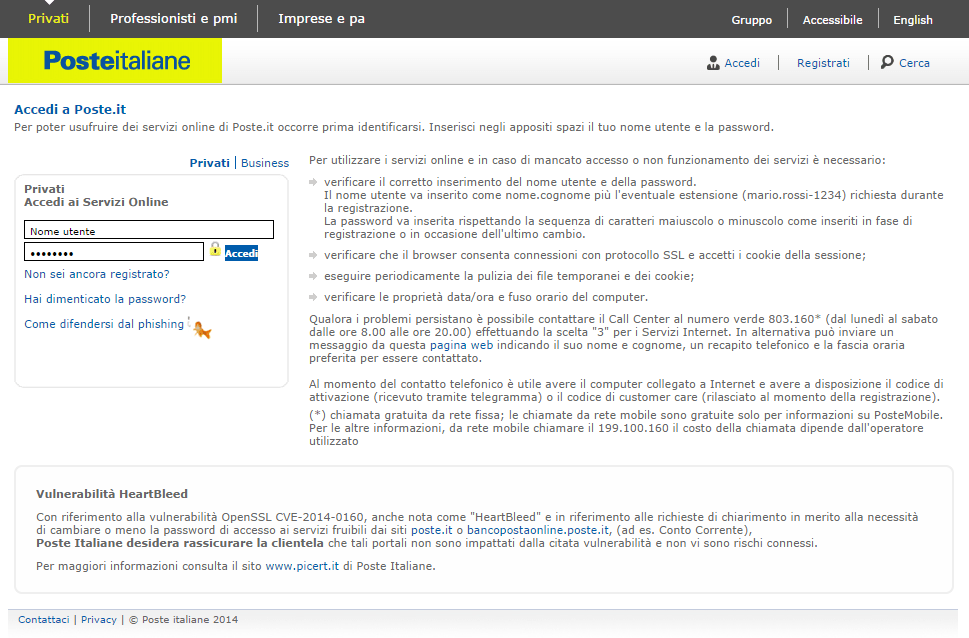Viewport: 969px width, 638px height.
Task: Follow the 'pagina web' link
Action: 462,345
